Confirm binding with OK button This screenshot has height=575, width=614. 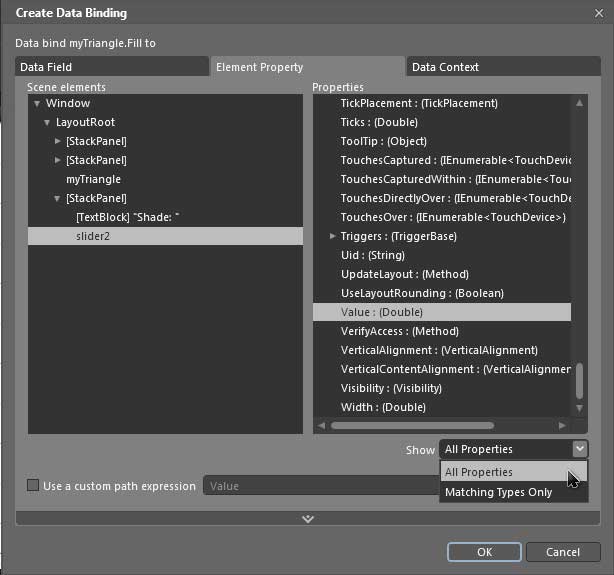484,552
